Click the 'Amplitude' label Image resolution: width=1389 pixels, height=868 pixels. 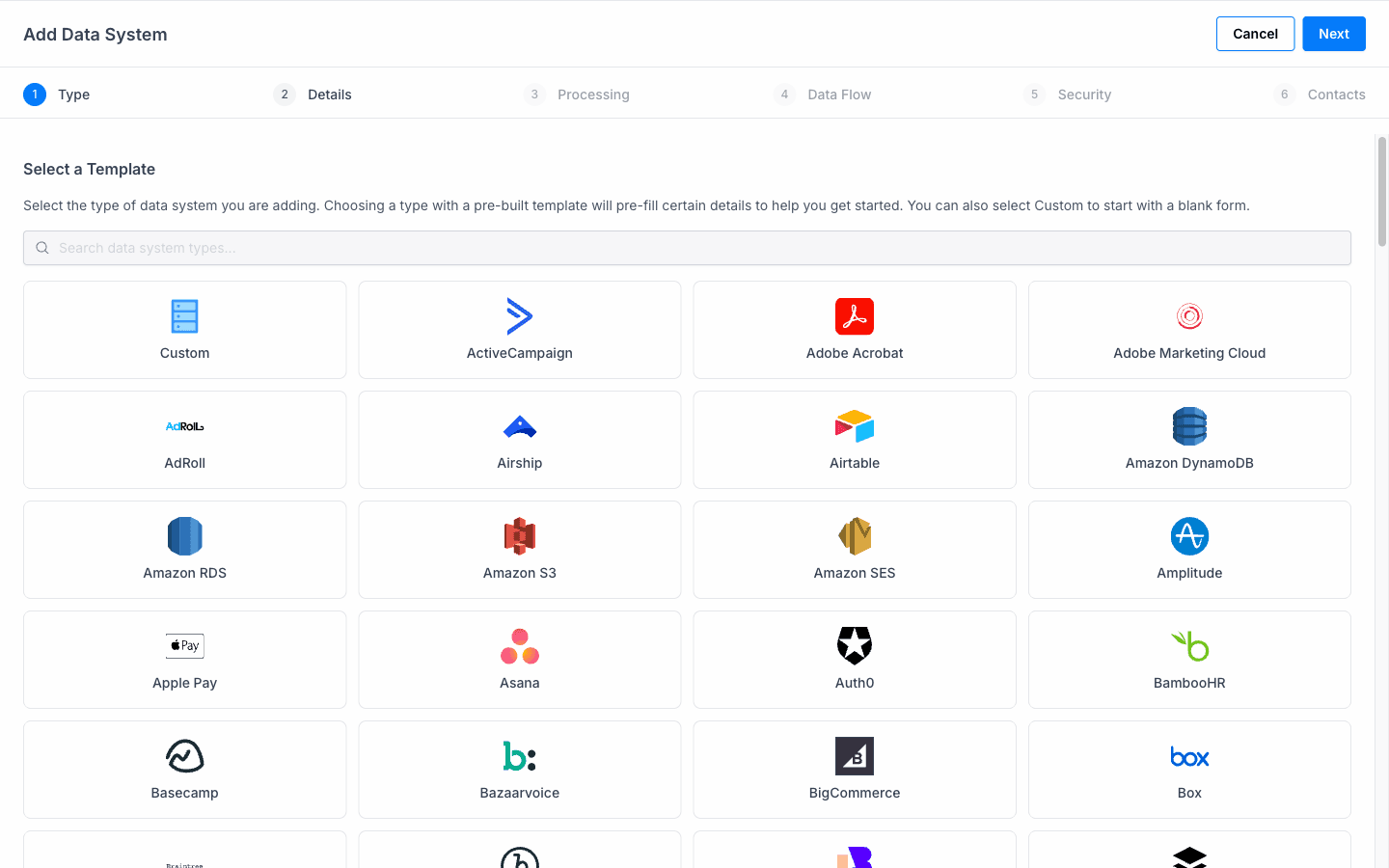(x=1189, y=573)
